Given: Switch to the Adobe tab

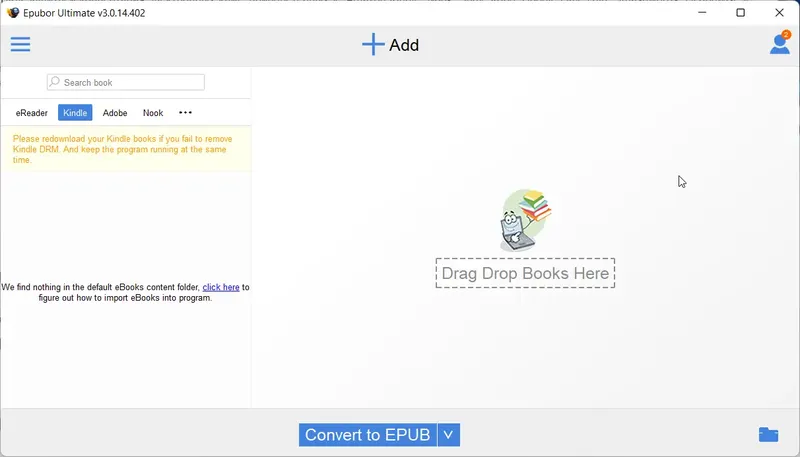Looking at the screenshot, I should [x=115, y=113].
